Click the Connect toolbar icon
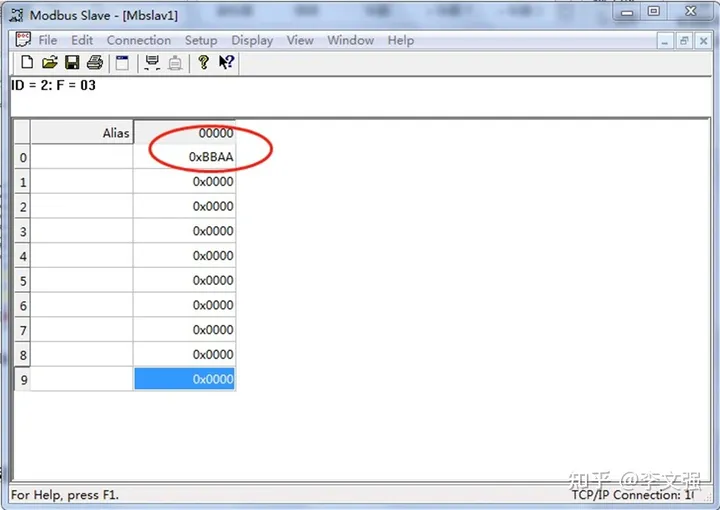Viewport: 720px width, 510px height. pyautogui.click(x=152, y=62)
